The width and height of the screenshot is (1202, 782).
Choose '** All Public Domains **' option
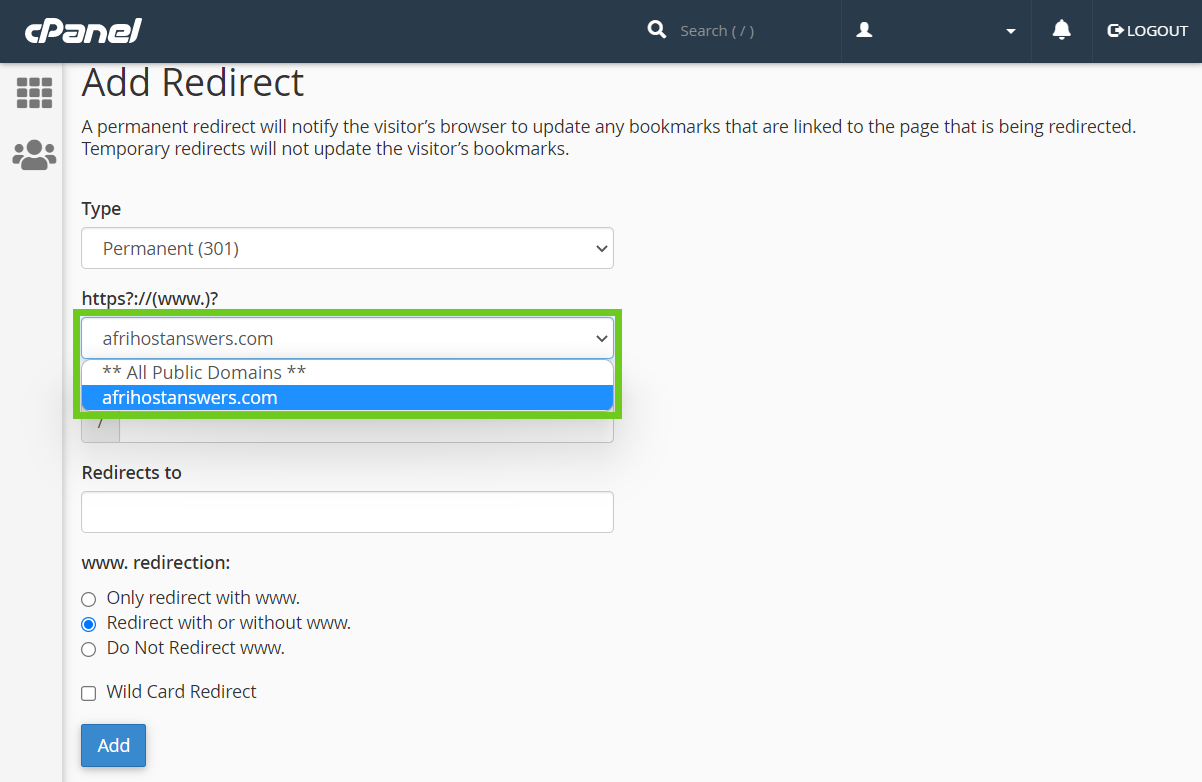coord(204,372)
